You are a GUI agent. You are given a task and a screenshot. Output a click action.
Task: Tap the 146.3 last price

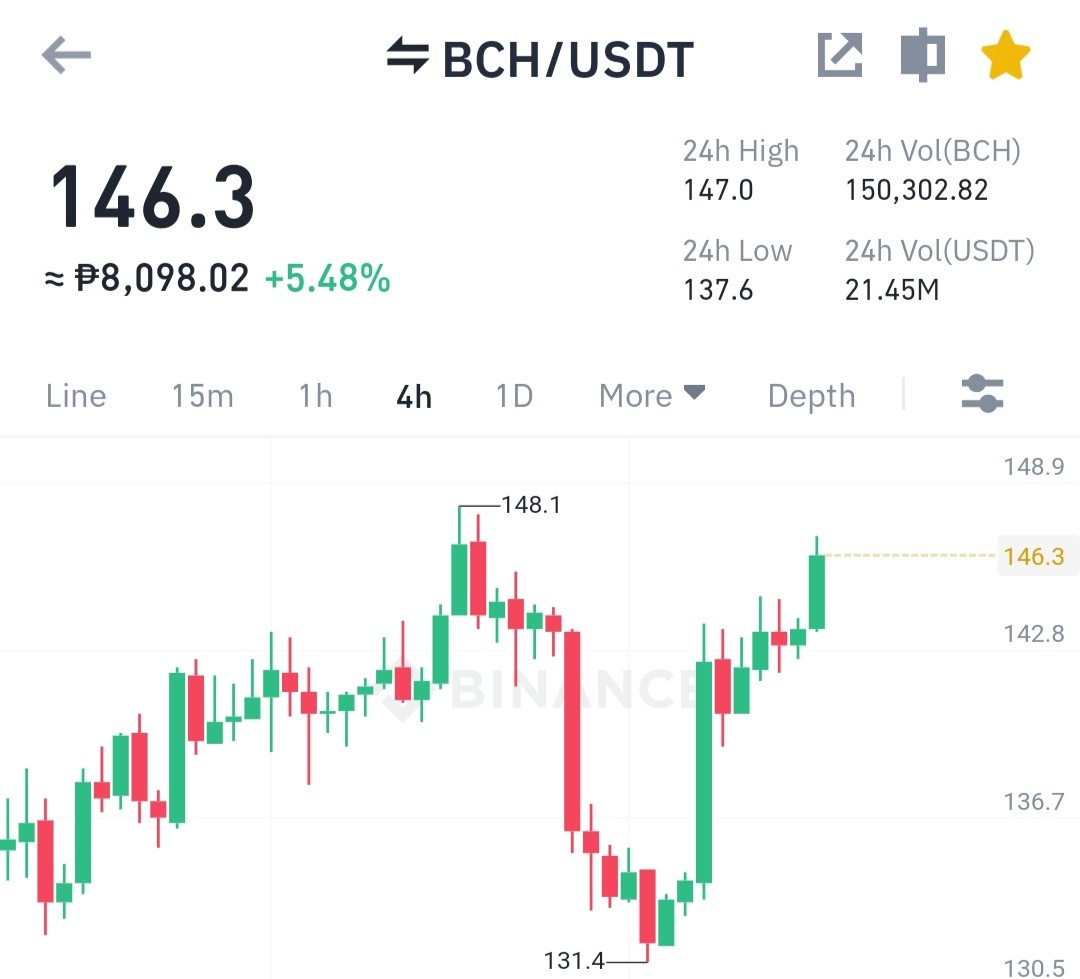(152, 197)
